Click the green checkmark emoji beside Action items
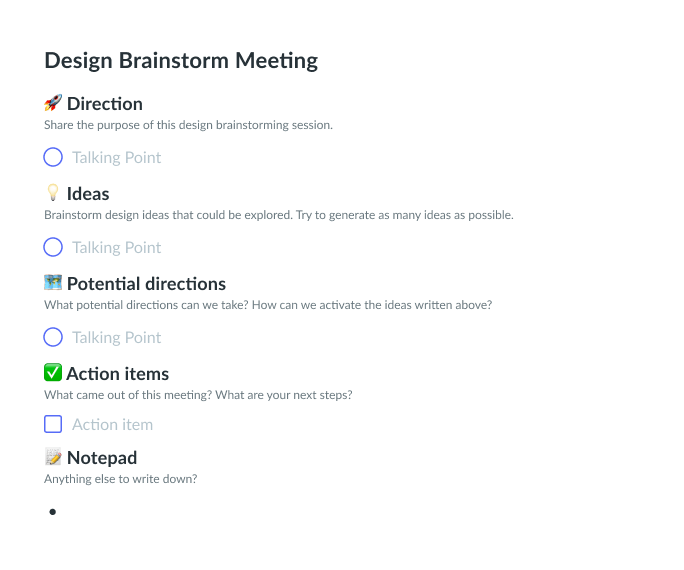Viewport: 684px width, 570px height. pos(53,373)
